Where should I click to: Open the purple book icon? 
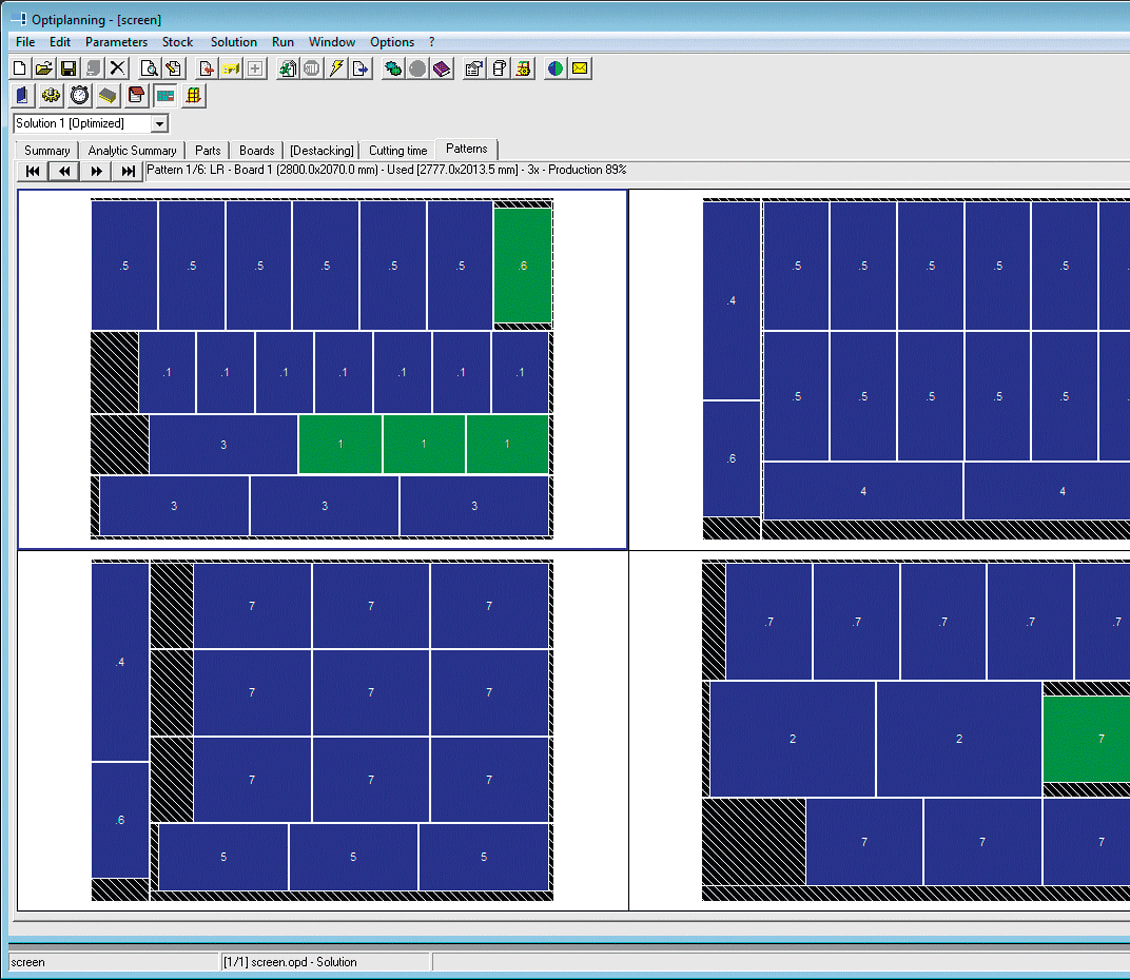(x=442, y=68)
